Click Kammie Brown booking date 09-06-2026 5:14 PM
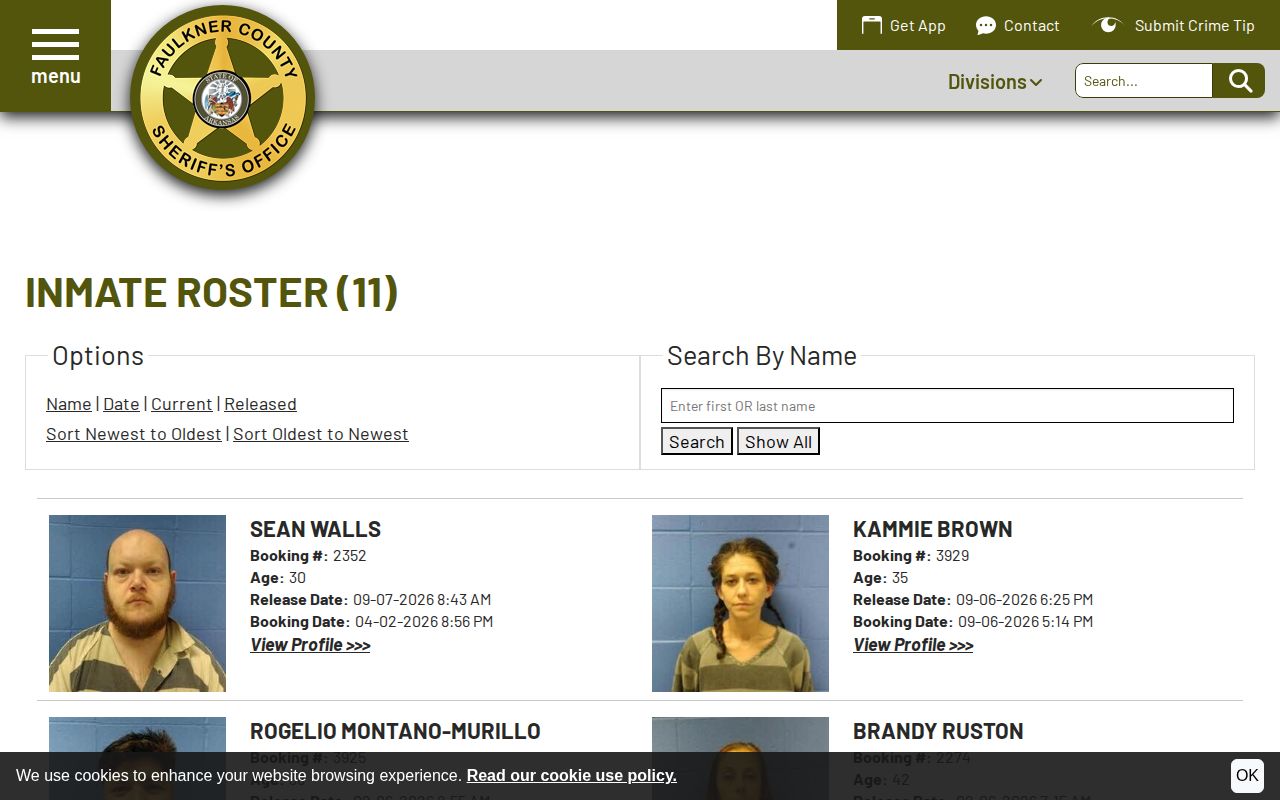 pos(1025,622)
